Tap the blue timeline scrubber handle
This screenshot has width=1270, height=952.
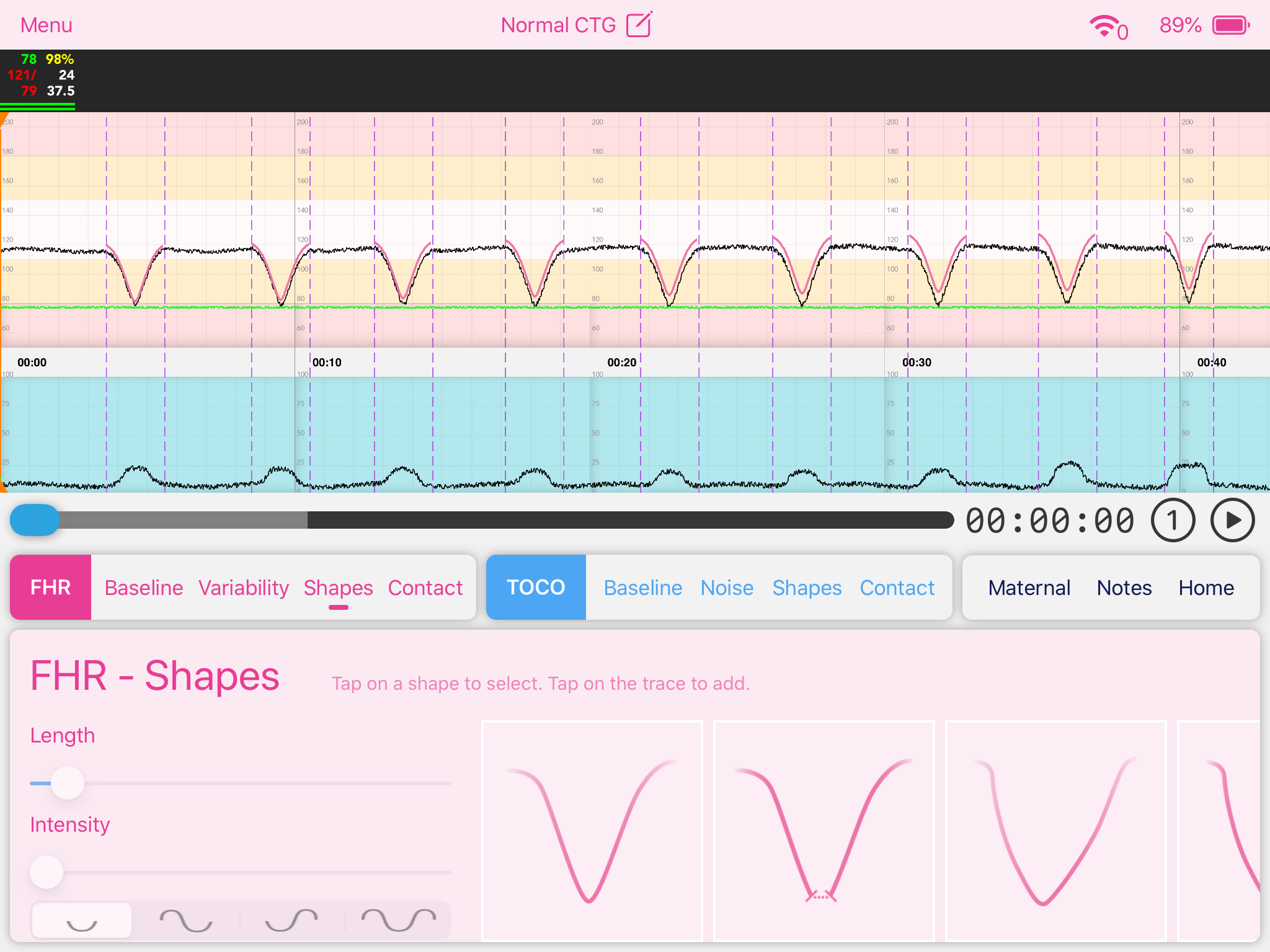(35, 521)
